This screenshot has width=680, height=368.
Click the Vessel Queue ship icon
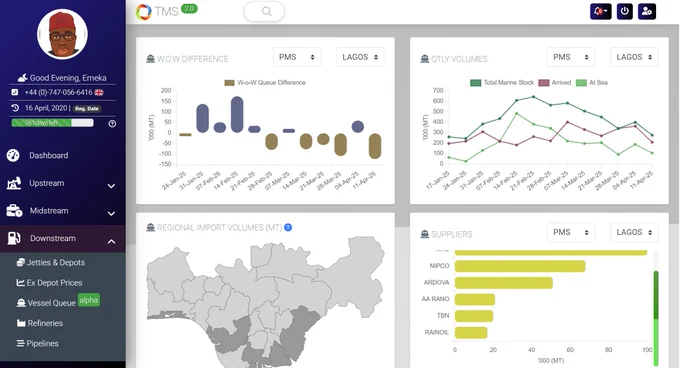click(x=21, y=303)
